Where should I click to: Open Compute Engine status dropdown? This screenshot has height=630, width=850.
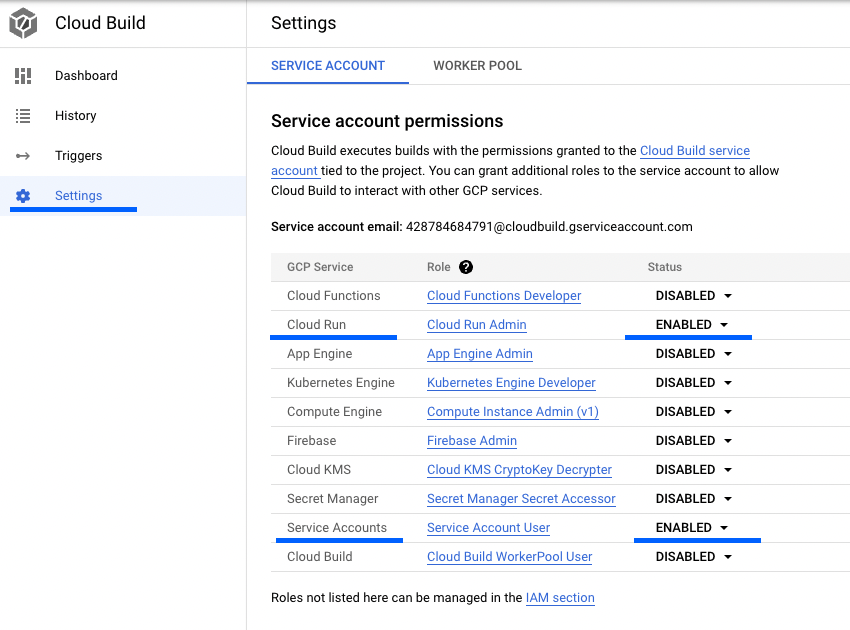[694, 412]
